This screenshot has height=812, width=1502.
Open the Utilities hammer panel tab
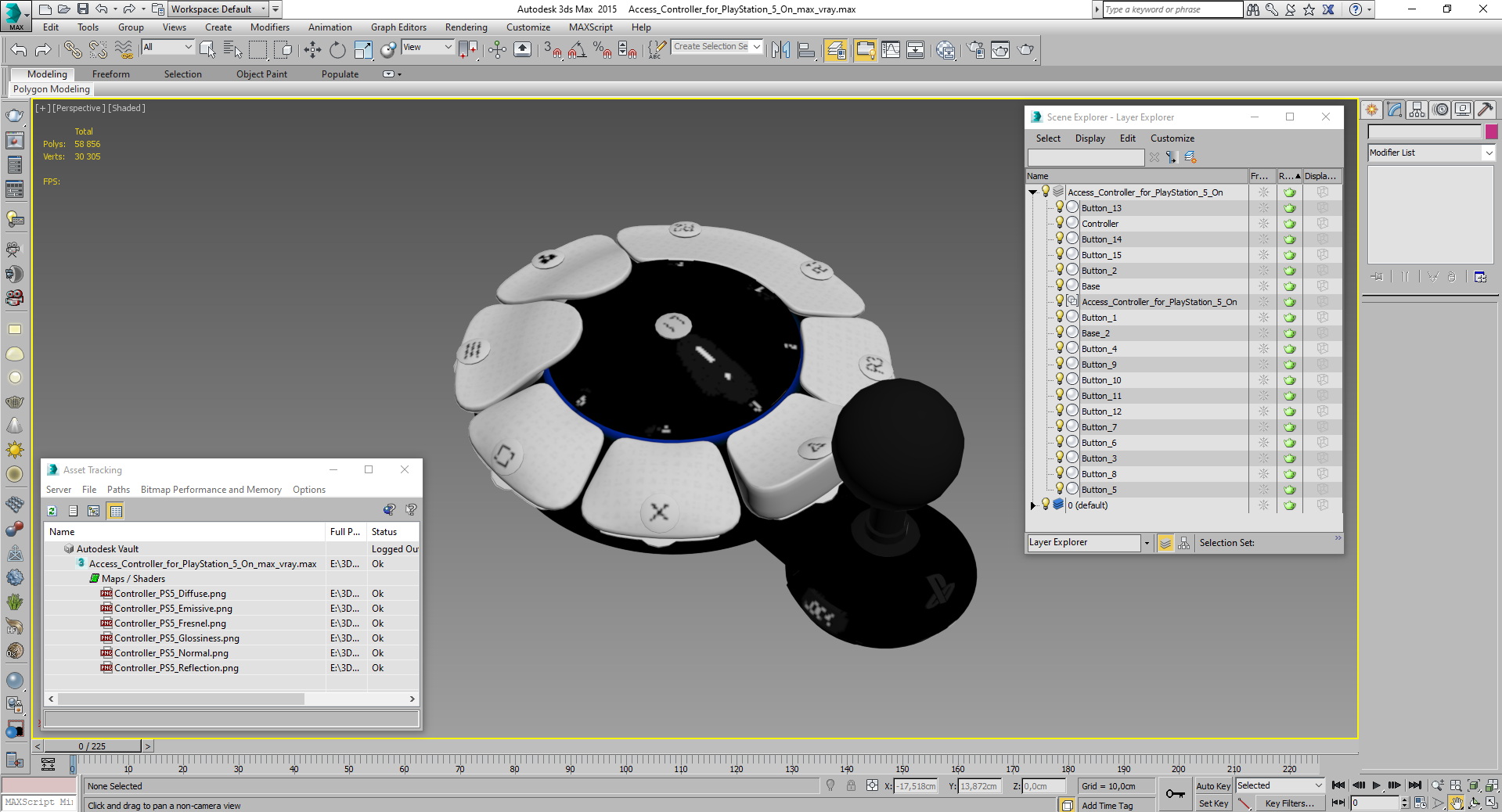[x=1486, y=110]
